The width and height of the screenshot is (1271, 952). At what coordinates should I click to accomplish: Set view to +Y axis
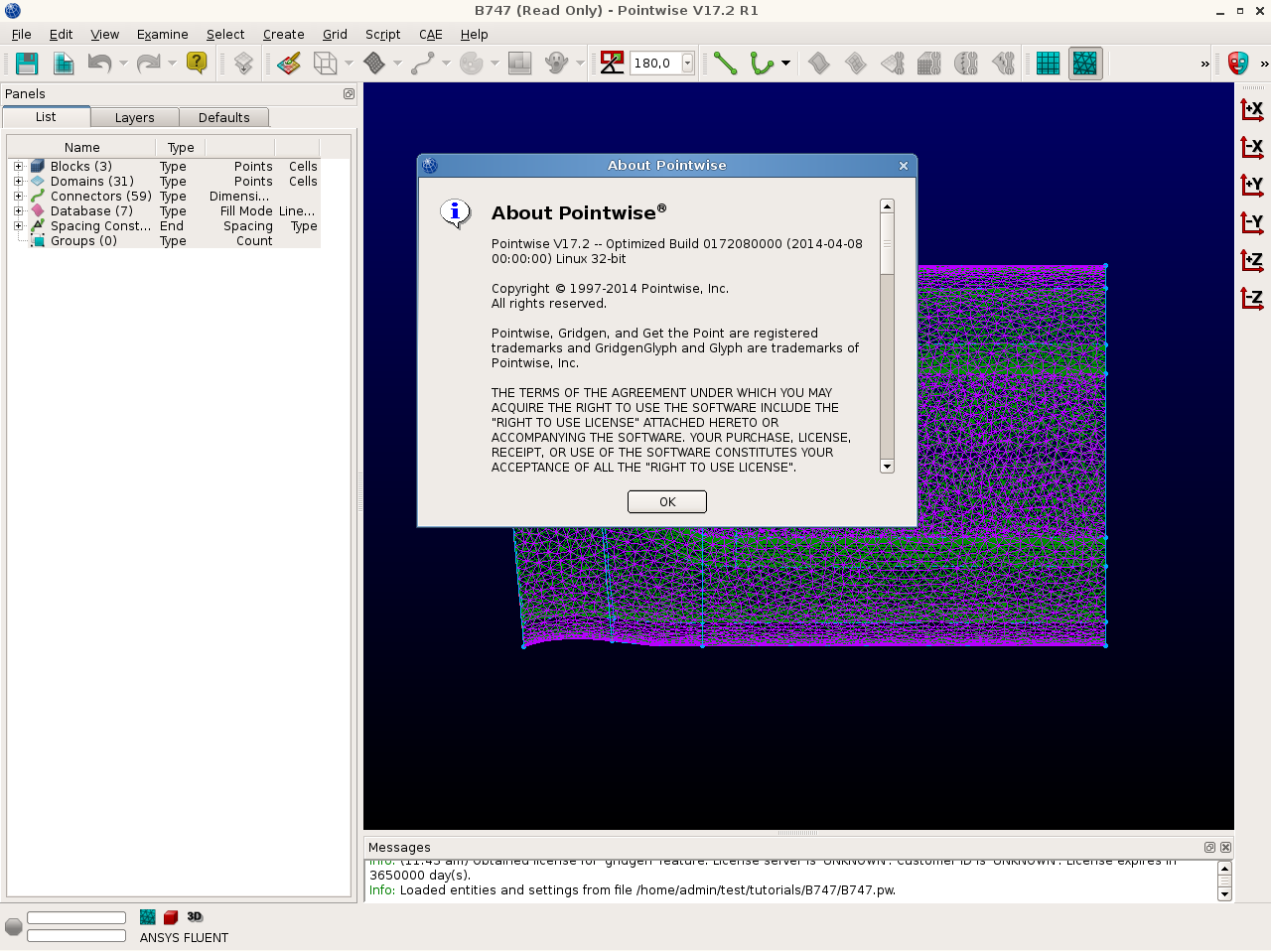click(x=1252, y=185)
